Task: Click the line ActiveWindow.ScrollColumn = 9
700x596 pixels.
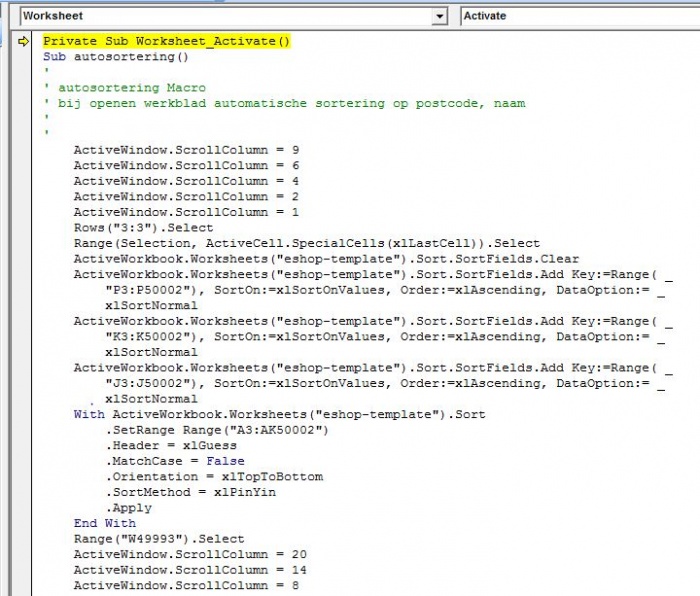Action: click(186, 150)
